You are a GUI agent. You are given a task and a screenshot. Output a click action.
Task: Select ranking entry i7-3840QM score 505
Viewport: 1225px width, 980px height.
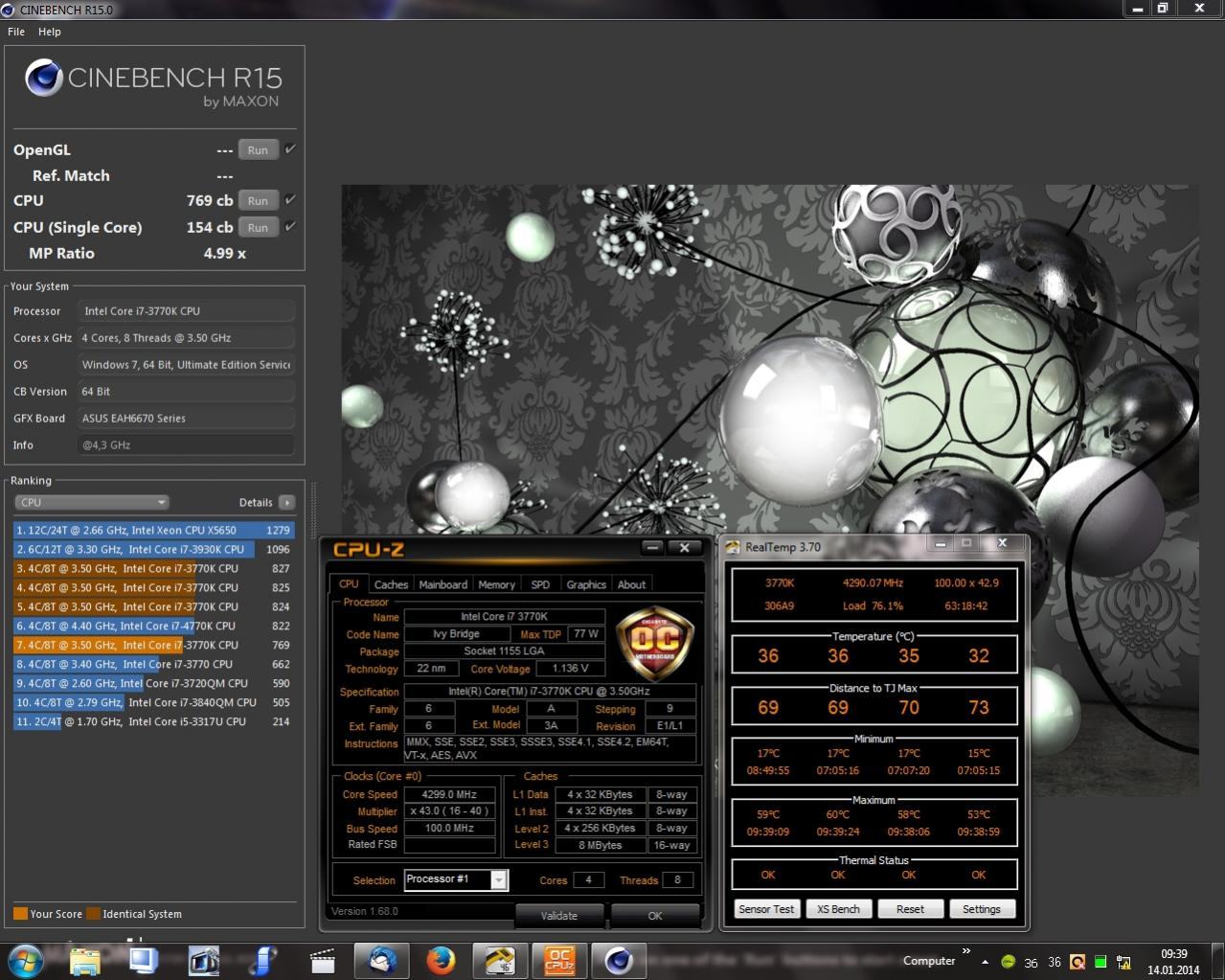153,702
